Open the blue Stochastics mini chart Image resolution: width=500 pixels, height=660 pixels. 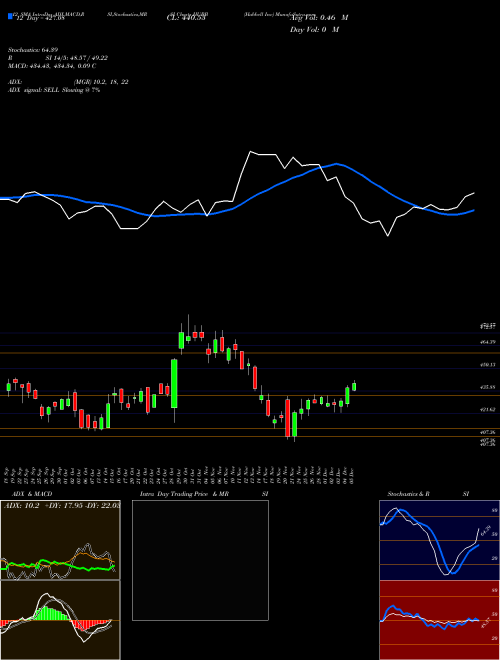(439, 540)
